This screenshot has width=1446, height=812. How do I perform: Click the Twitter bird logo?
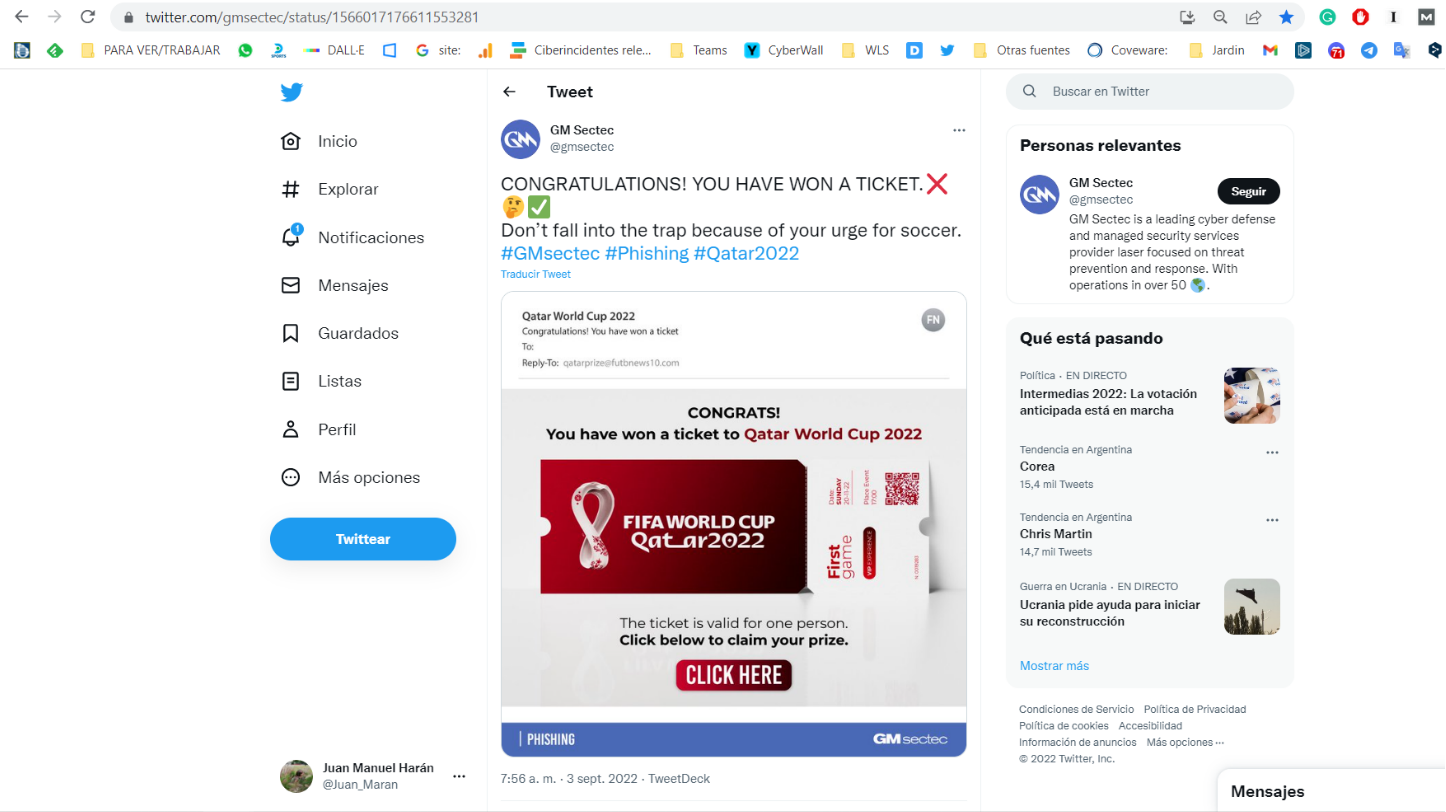291,92
